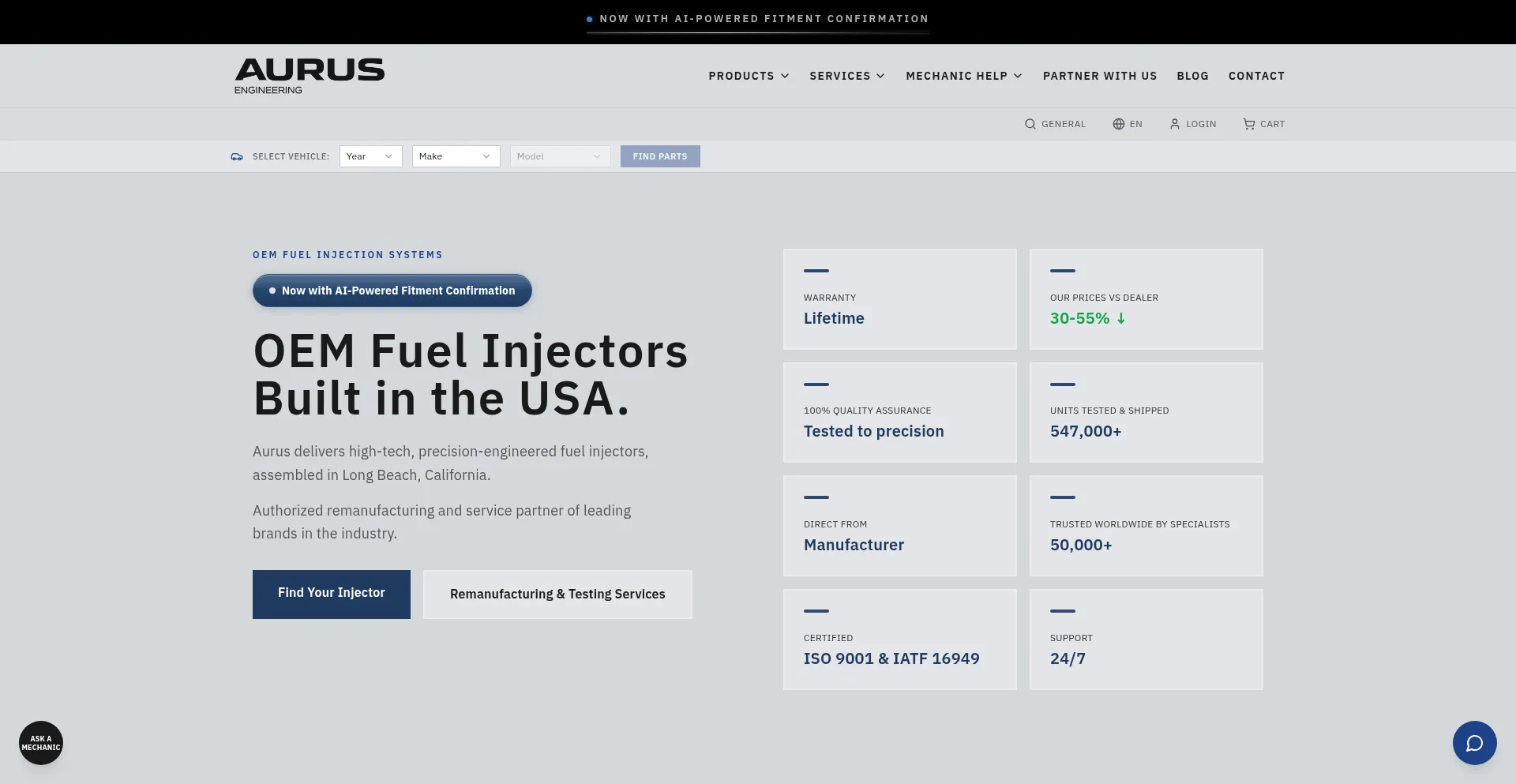Expand the Mechanic Help menu
The height and width of the screenshot is (784, 1516).
pyautogui.click(x=964, y=76)
